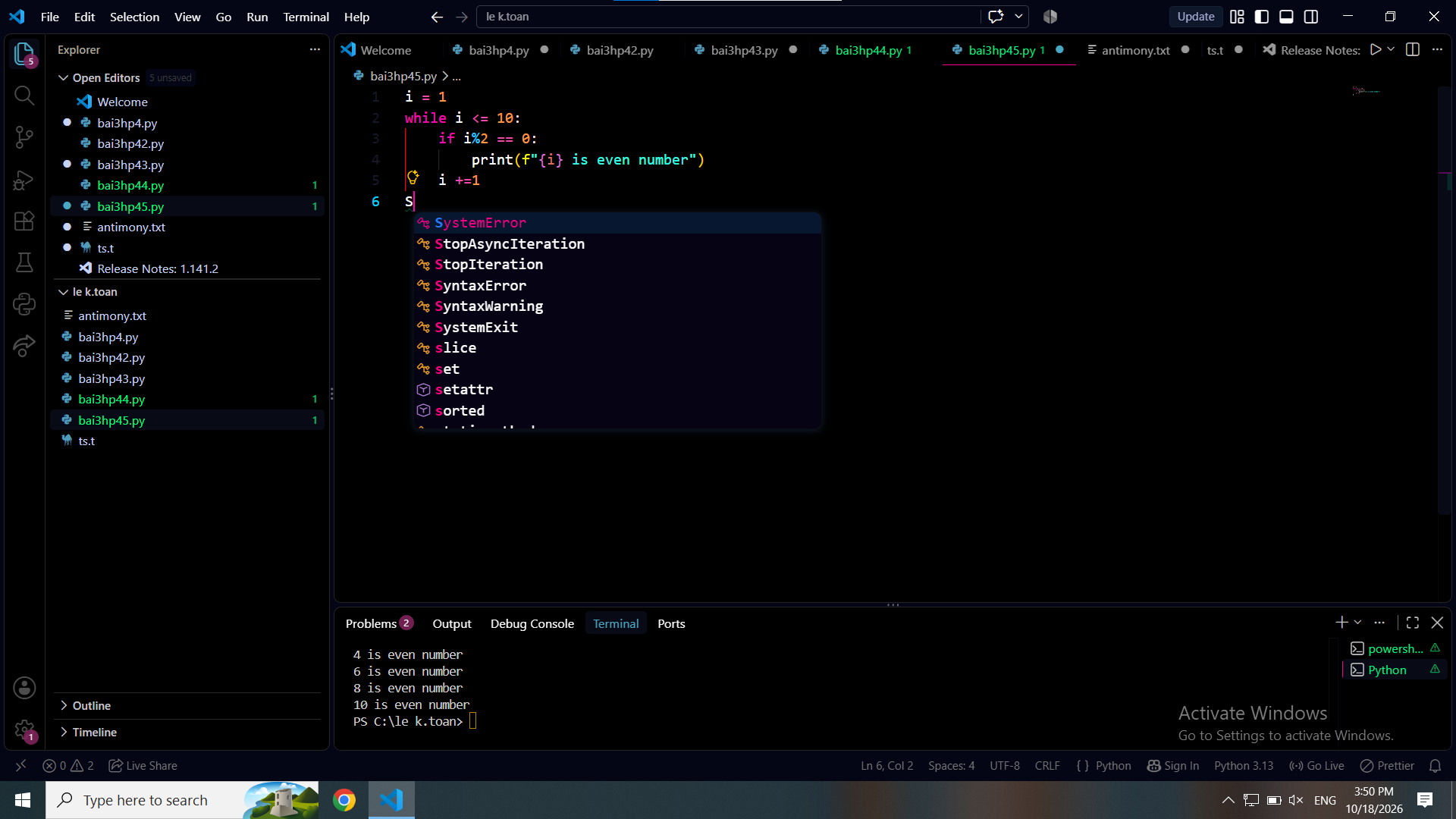Open the Run and Debug view
This screenshot has height=819, width=1456.
pyautogui.click(x=24, y=180)
